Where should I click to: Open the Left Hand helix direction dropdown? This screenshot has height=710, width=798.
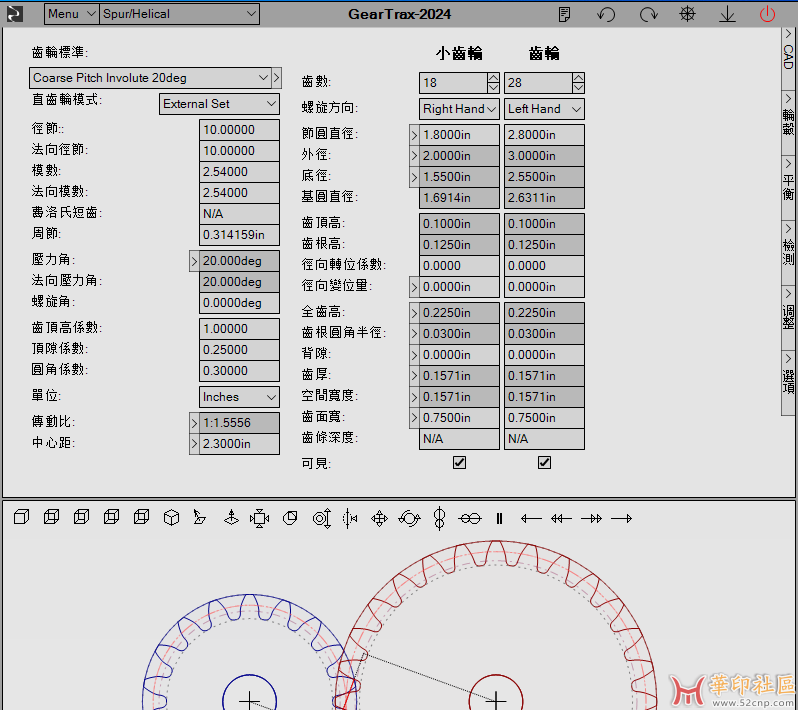pyautogui.click(x=544, y=109)
